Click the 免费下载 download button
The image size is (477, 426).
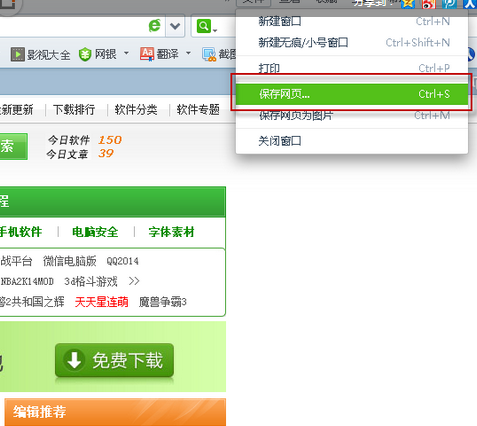coord(114,360)
